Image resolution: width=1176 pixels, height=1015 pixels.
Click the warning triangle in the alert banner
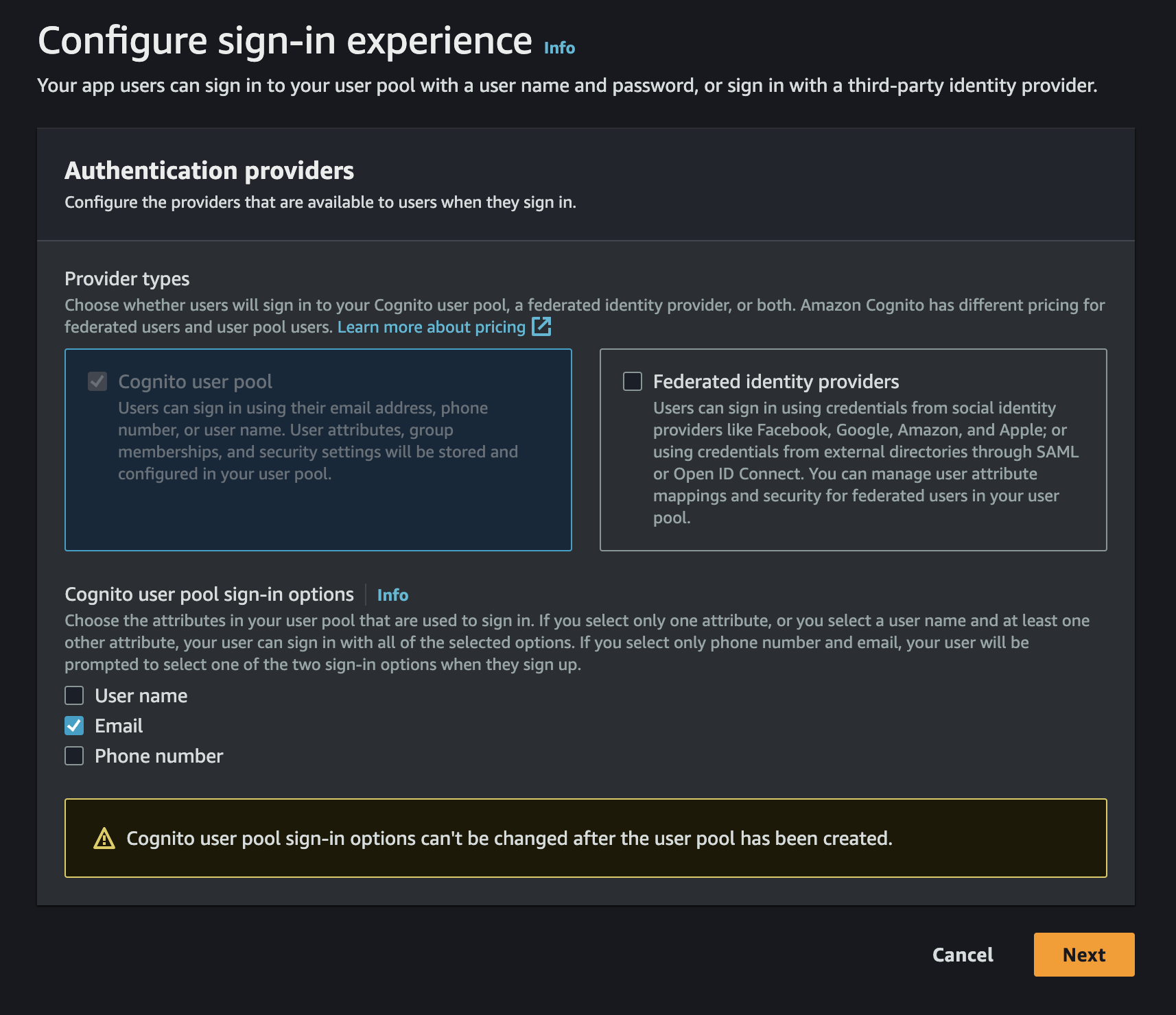105,838
